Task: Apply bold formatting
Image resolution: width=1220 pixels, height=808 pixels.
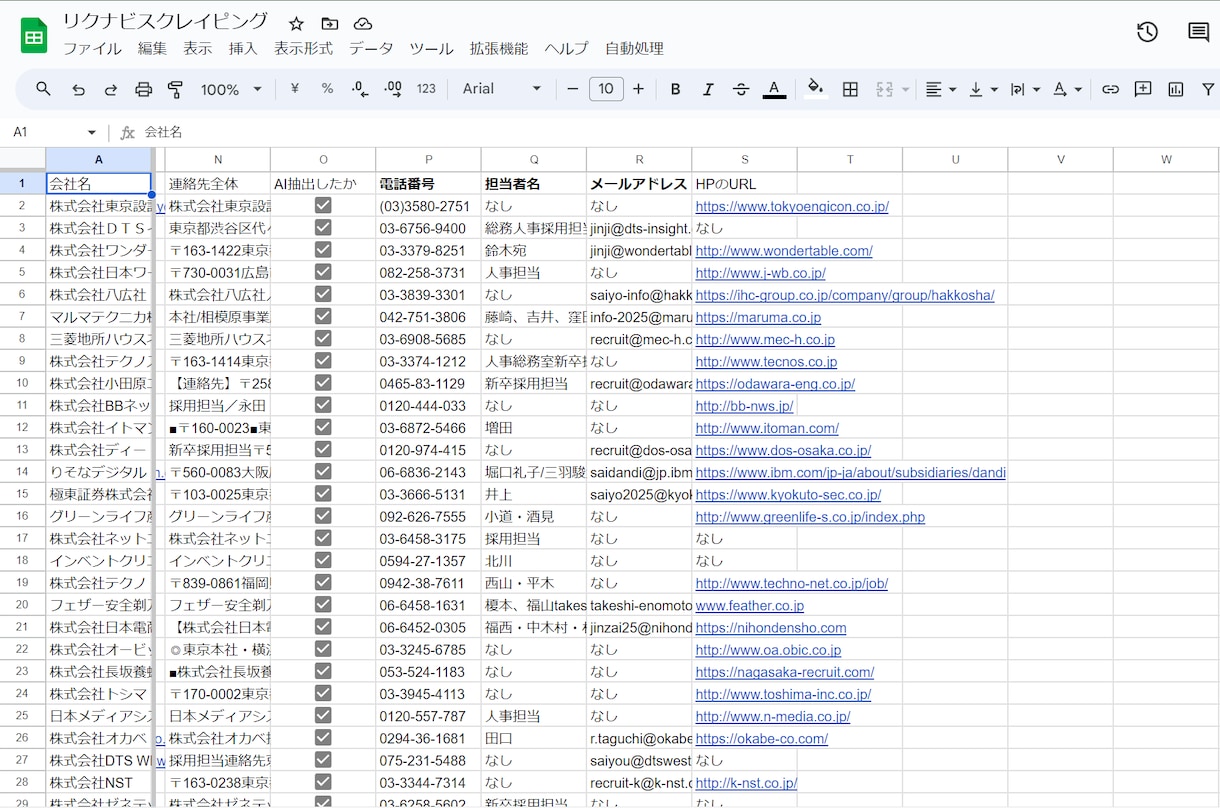Action: coord(675,89)
